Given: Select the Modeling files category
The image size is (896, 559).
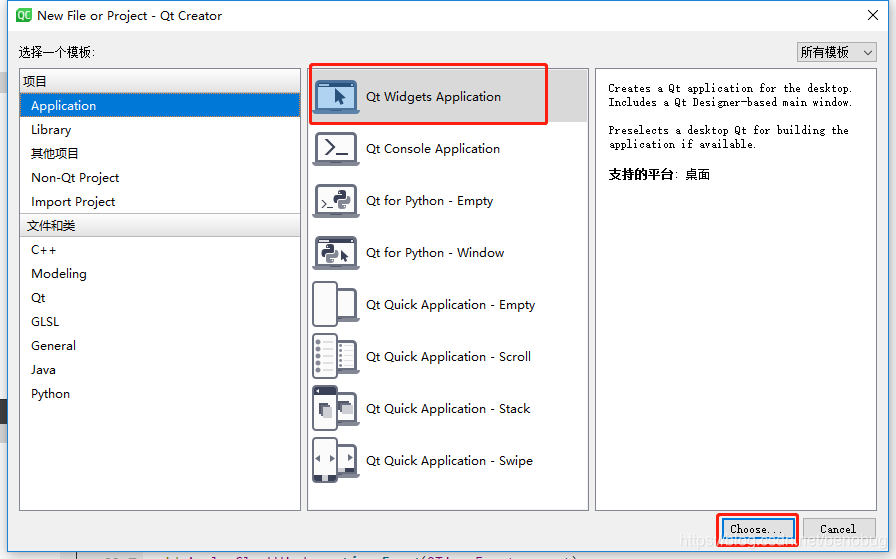Looking at the screenshot, I should click(x=160, y=274).
